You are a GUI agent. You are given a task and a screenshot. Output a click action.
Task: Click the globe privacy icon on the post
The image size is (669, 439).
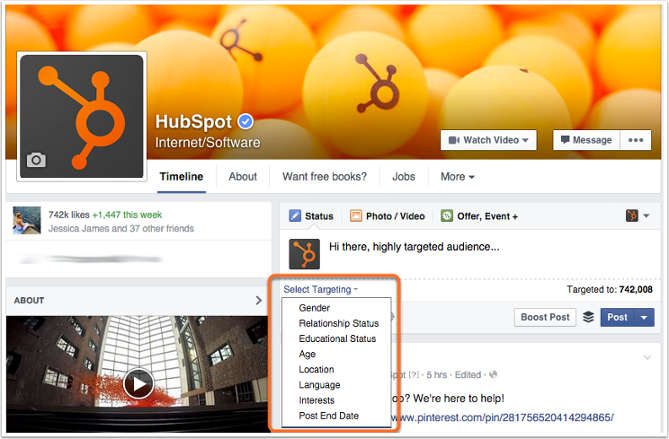tap(493, 375)
